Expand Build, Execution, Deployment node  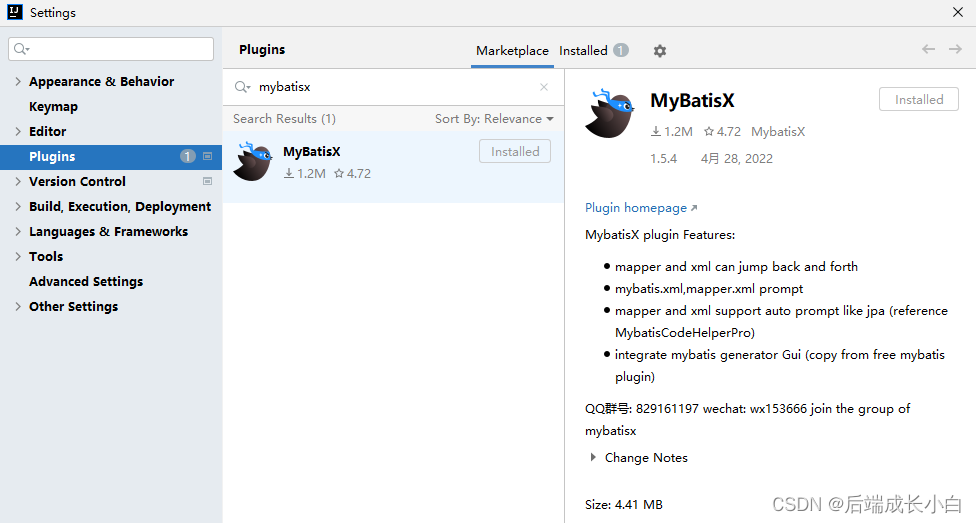(18, 206)
